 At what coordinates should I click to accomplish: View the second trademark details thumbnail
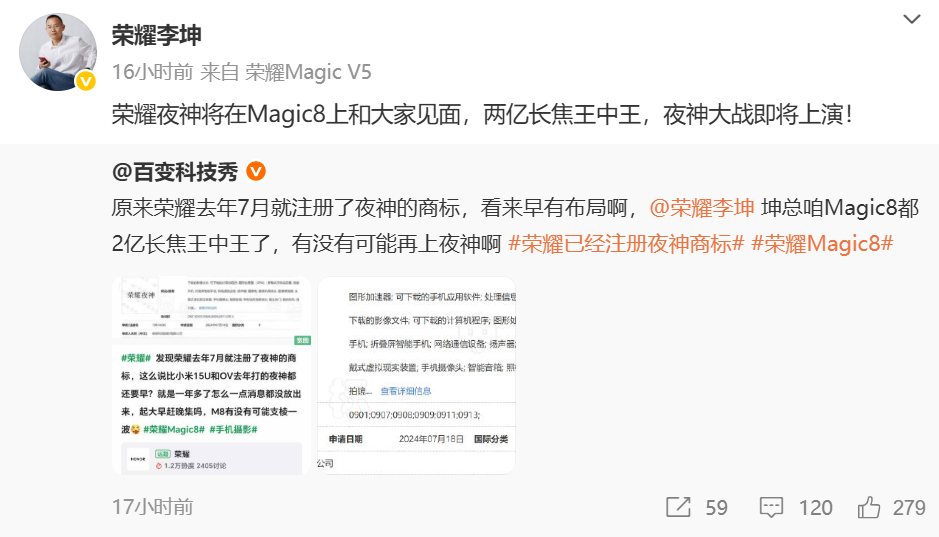coord(416,375)
